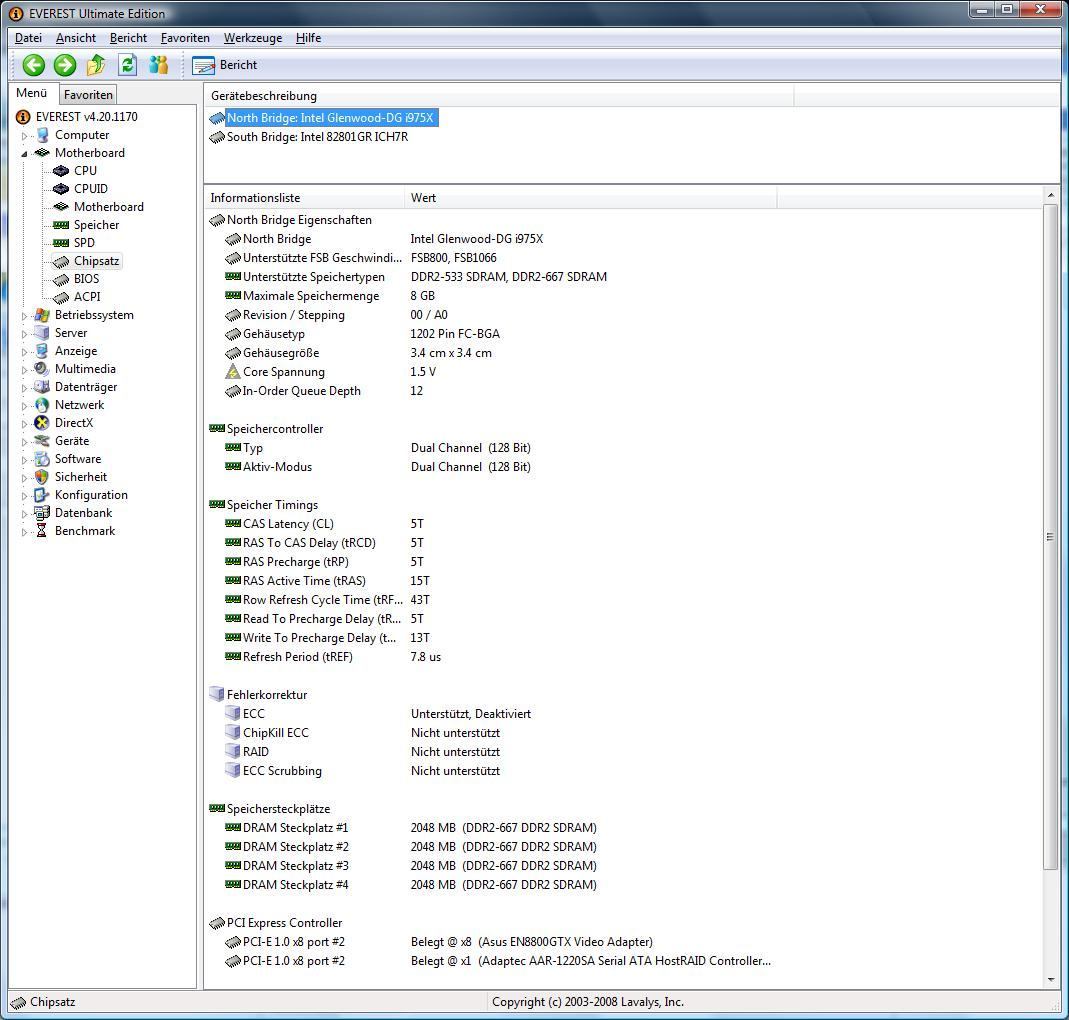
Task: Click the DirectX icon in tree
Action: pyautogui.click(x=42, y=423)
